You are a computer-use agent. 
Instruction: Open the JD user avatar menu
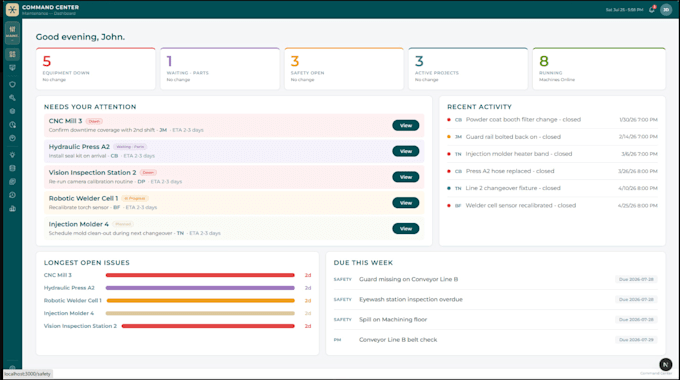click(x=666, y=9)
